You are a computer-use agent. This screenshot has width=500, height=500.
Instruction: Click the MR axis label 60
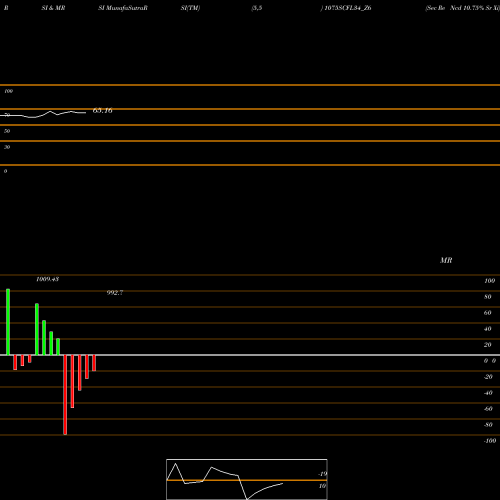pyautogui.click(x=488, y=313)
